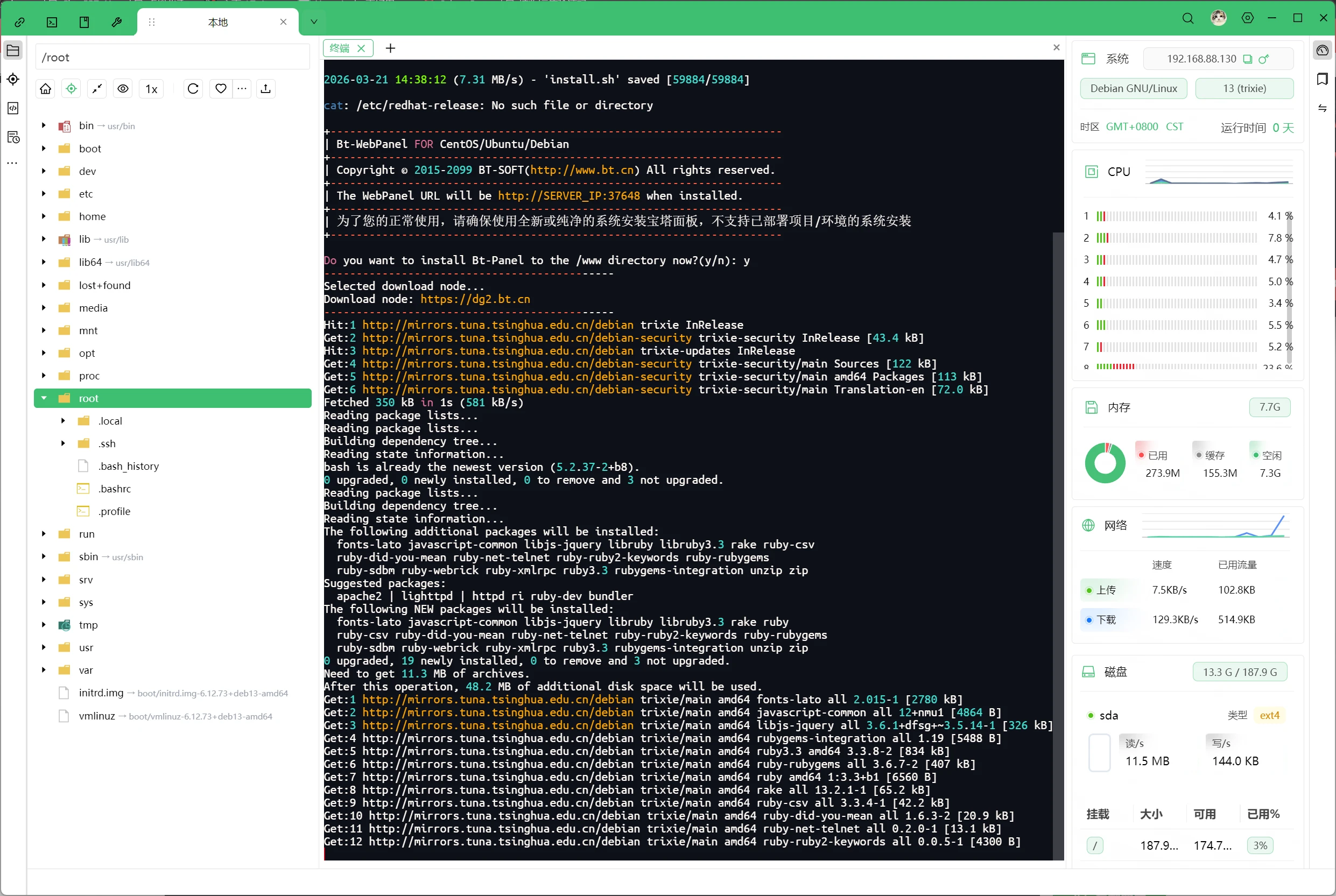
Task: Select the file manager folder icon in sidebar
Action: point(12,50)
